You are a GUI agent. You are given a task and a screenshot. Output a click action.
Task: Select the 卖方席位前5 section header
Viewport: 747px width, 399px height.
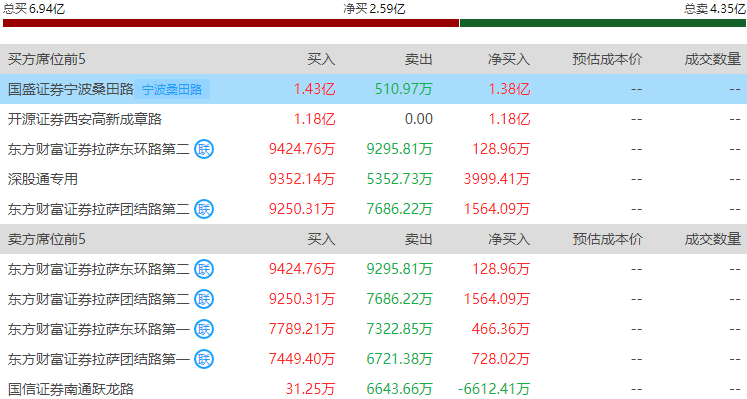47,239
